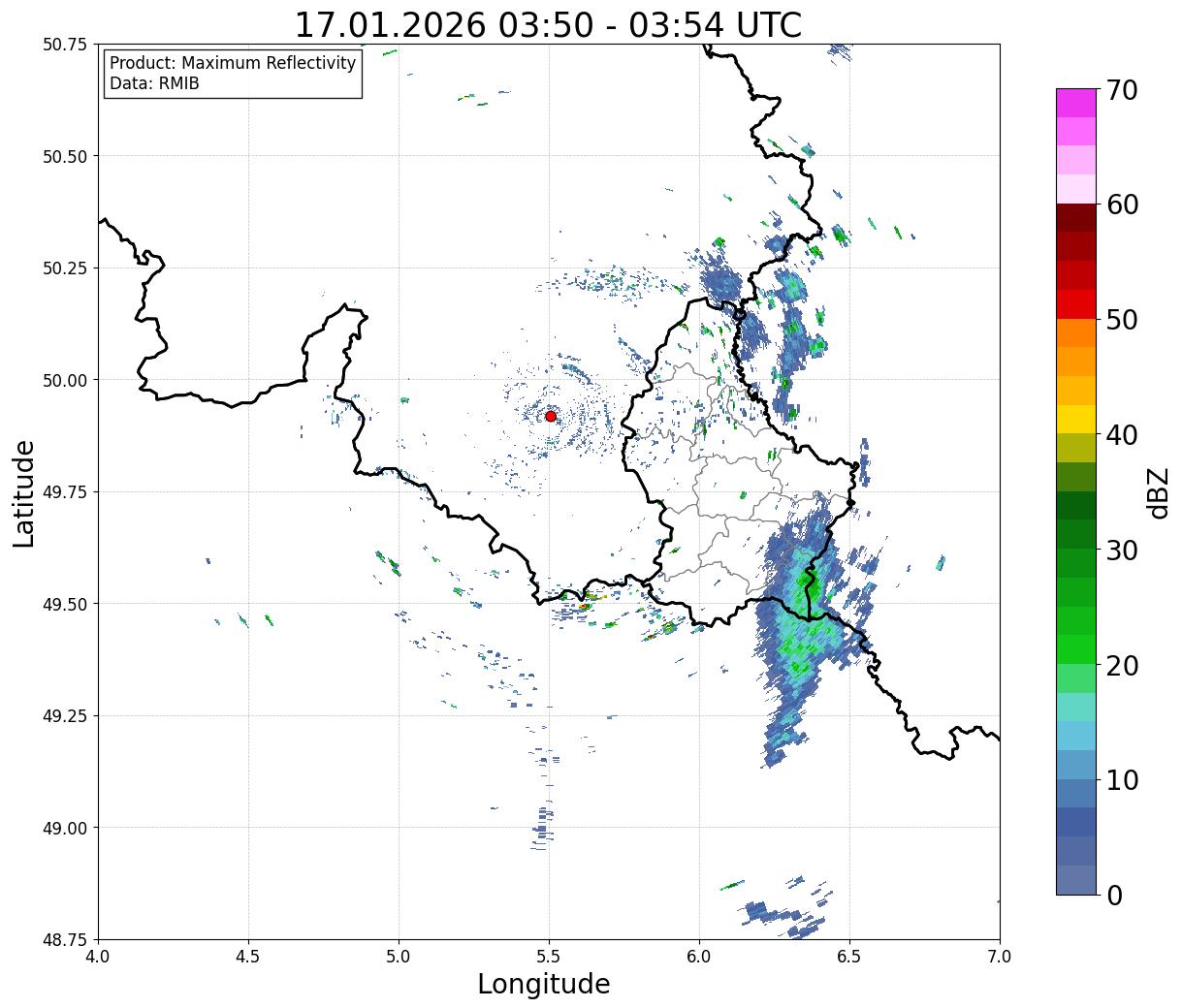Click the bright red colorbar segment above 50

[x=1076, y=304]
